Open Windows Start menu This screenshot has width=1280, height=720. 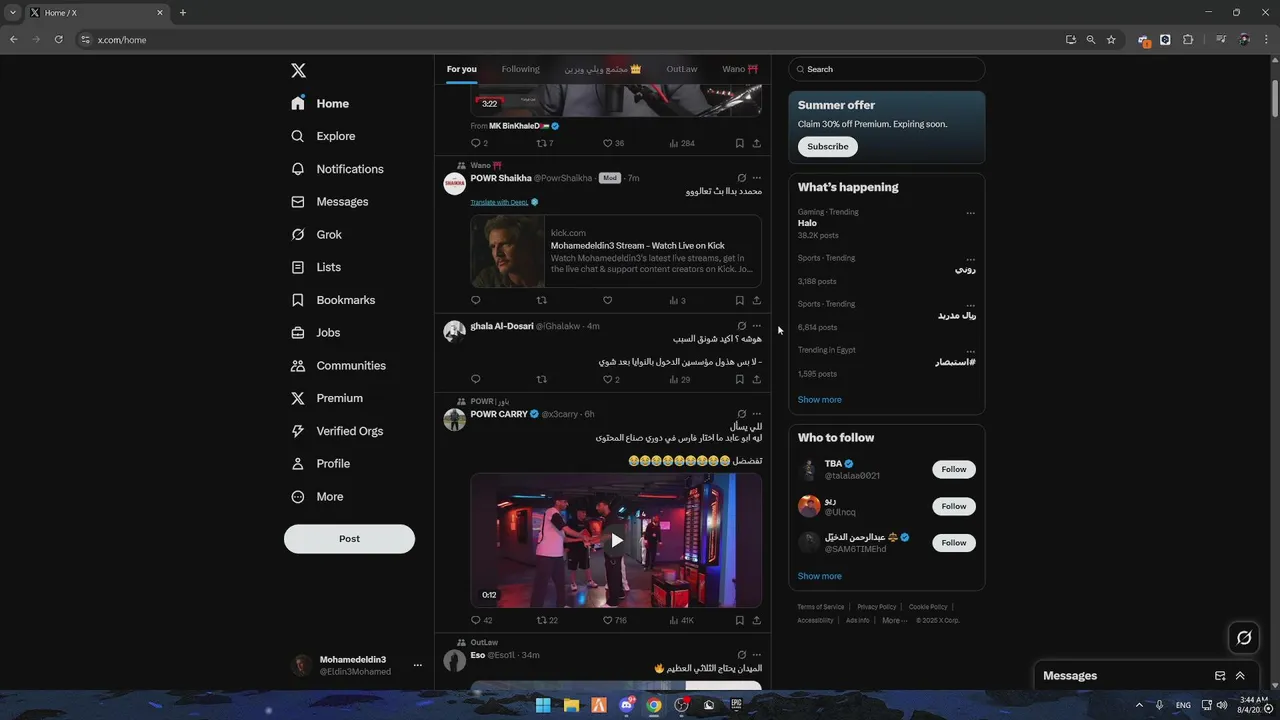(x=543, y=705)
